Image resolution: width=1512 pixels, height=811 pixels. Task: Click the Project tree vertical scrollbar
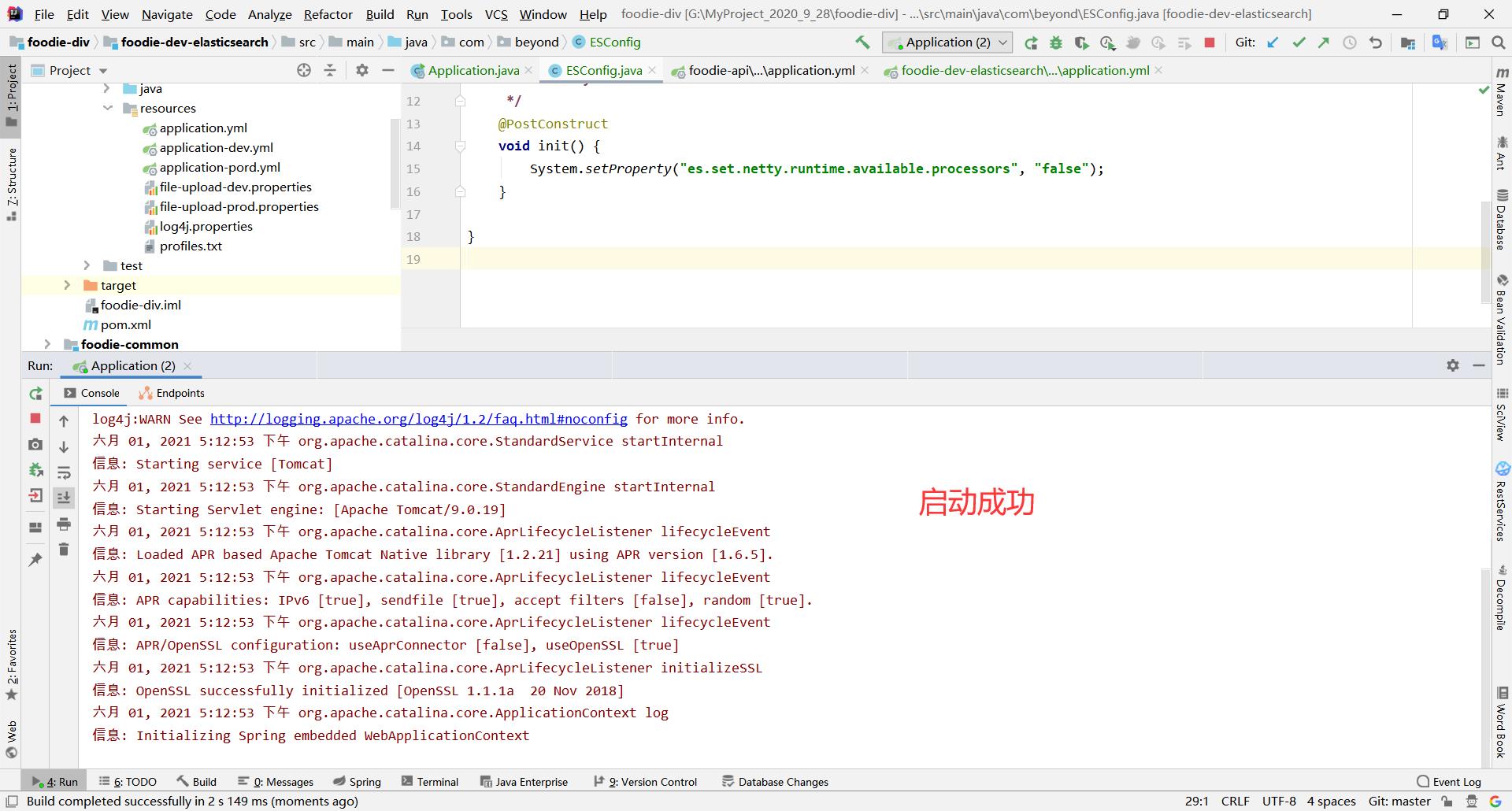(x=395, y=164)
